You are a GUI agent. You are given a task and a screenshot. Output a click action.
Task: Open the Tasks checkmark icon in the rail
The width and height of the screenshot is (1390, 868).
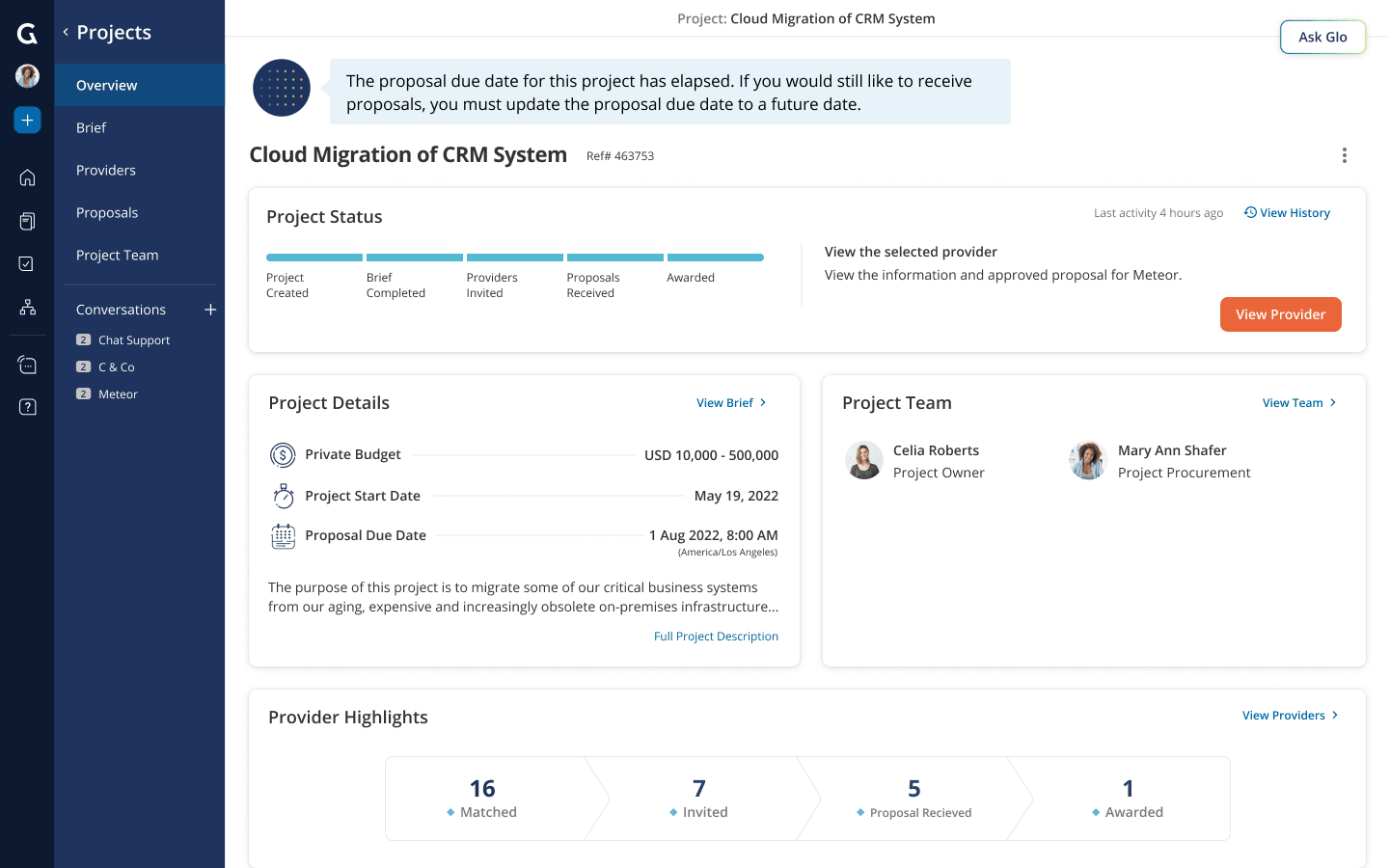(27, 263)
